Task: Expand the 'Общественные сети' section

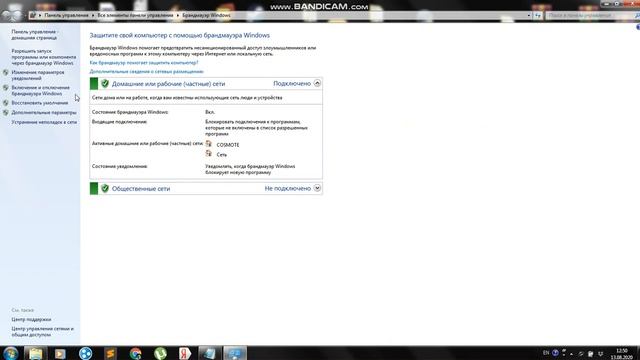Action: click(x=317, y=188)
